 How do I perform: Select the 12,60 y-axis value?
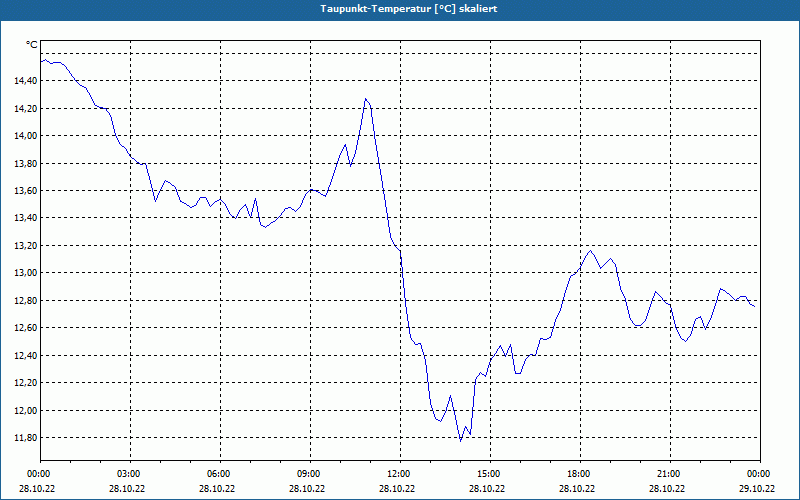click(25, 328)
